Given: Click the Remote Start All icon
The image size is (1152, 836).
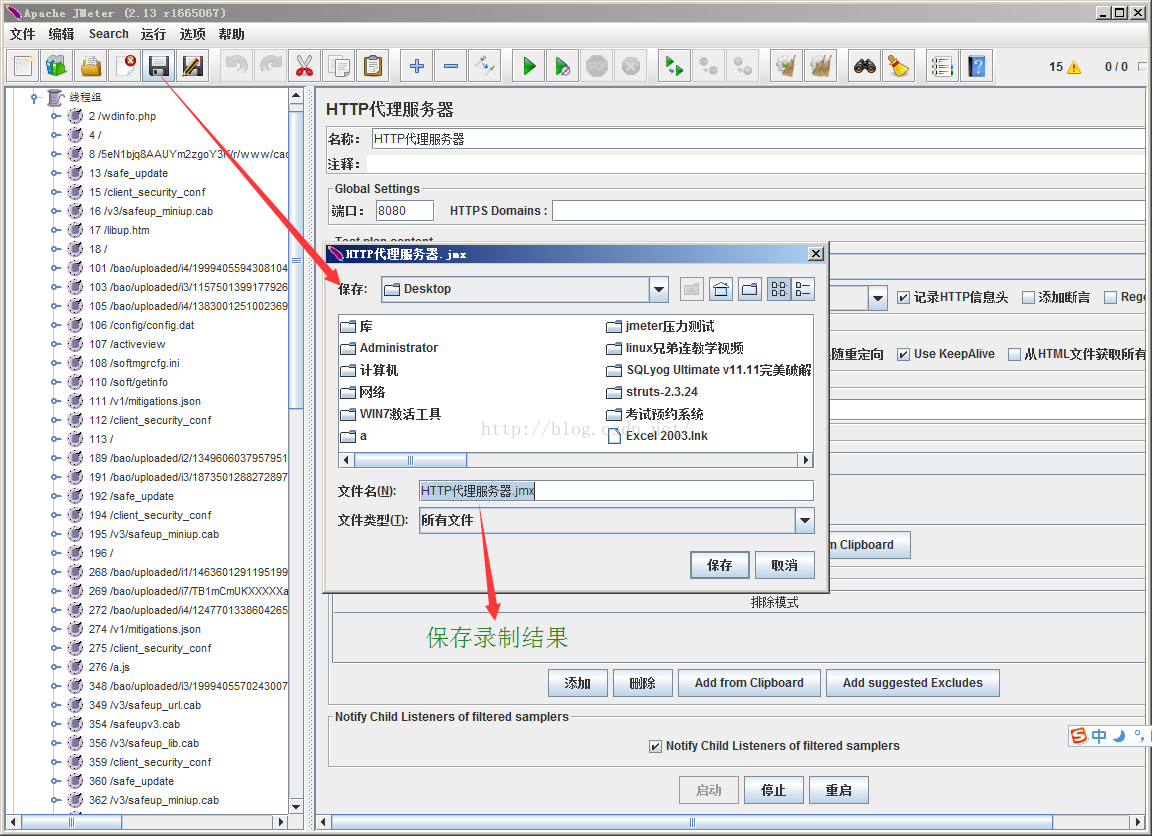Looking at the screenshot, I should point(674,66).
